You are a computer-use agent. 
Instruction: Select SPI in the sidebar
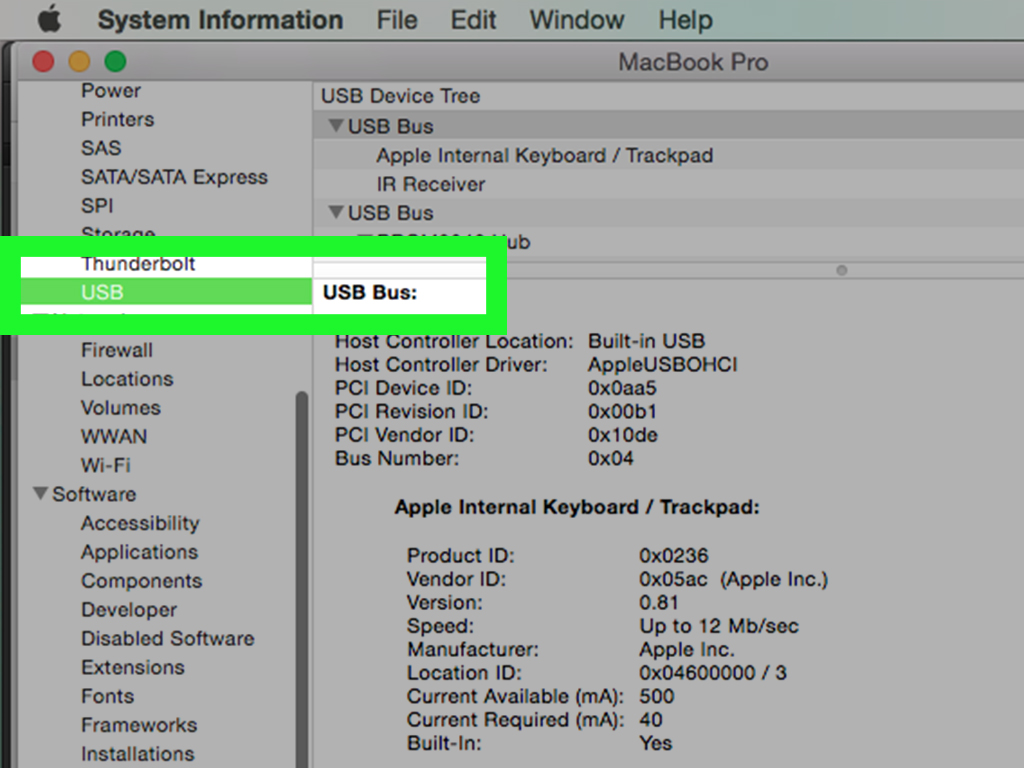pyautogui.click(x=97, y=206)
